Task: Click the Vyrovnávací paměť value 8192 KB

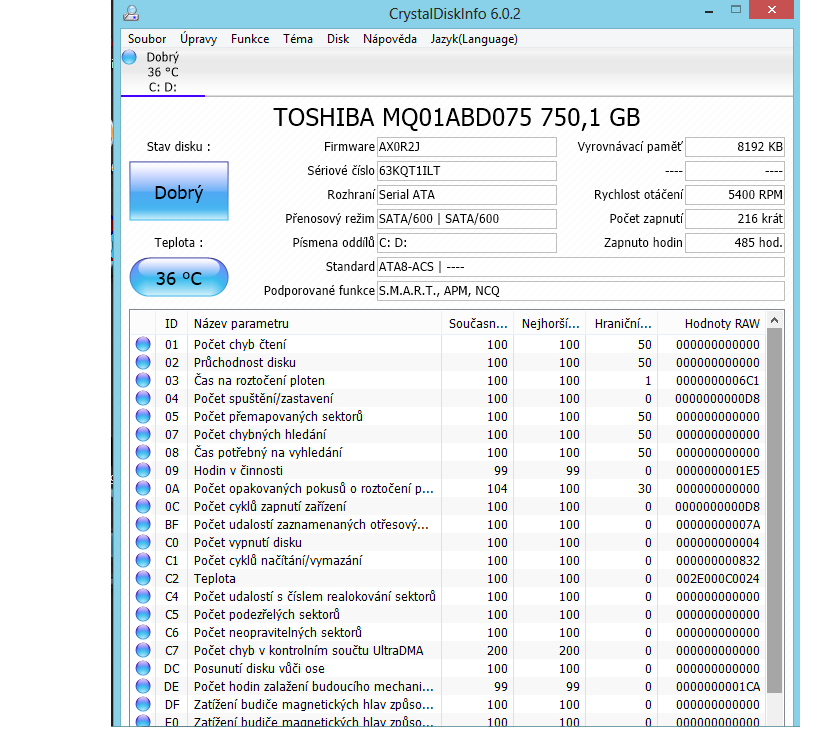Action: tap(735, 147)
